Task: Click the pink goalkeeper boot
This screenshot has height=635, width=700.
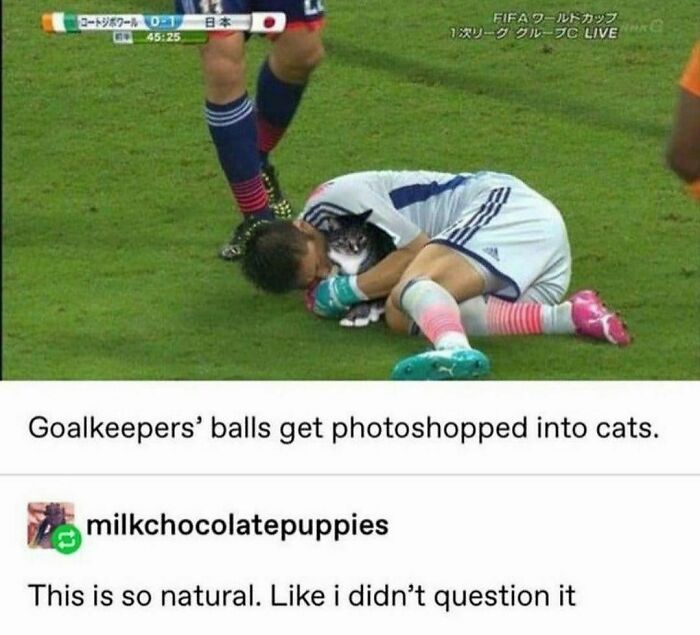Action: click(599, 317)
